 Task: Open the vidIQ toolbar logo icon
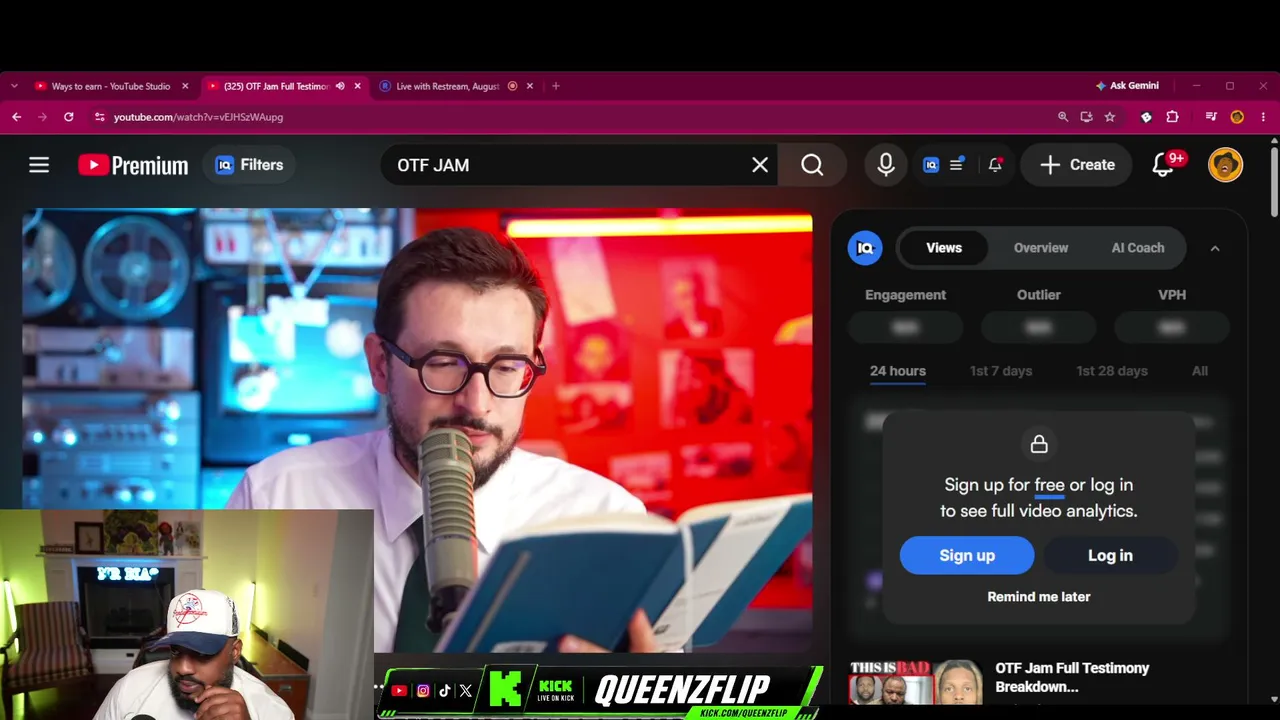pos(931,165)
